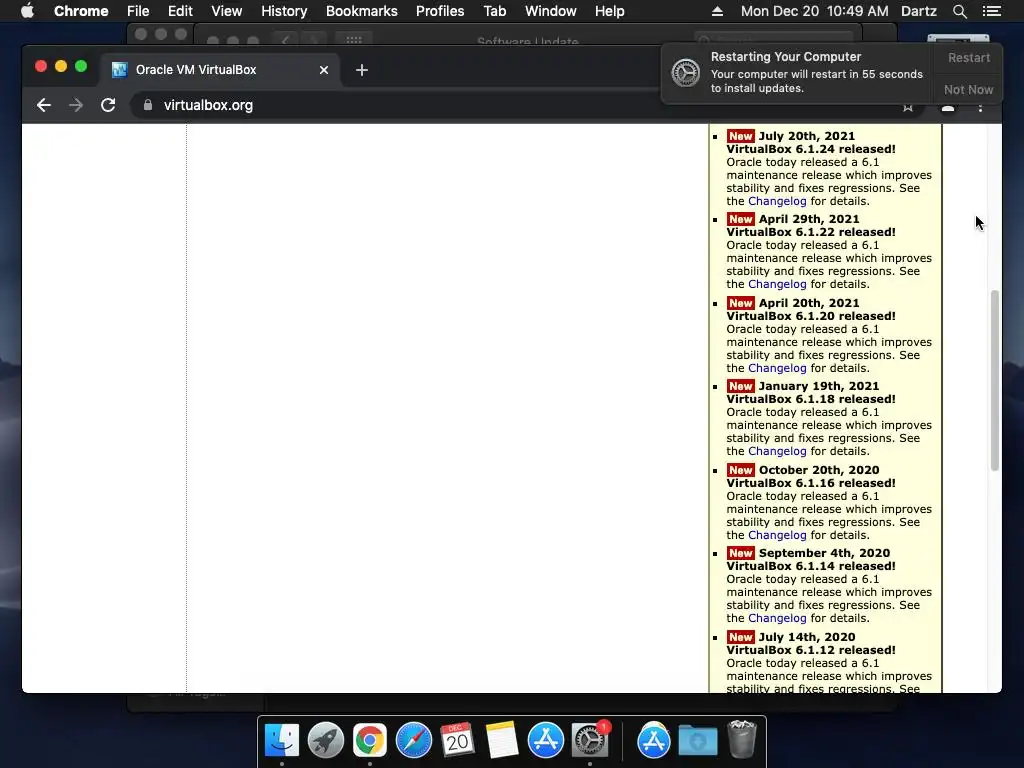Open Changelog link for VirtualBox 6.1.22
Image resolution: width=1024 pixels, height=768 pixels.
pyautogui.click(x=777, y=284)
